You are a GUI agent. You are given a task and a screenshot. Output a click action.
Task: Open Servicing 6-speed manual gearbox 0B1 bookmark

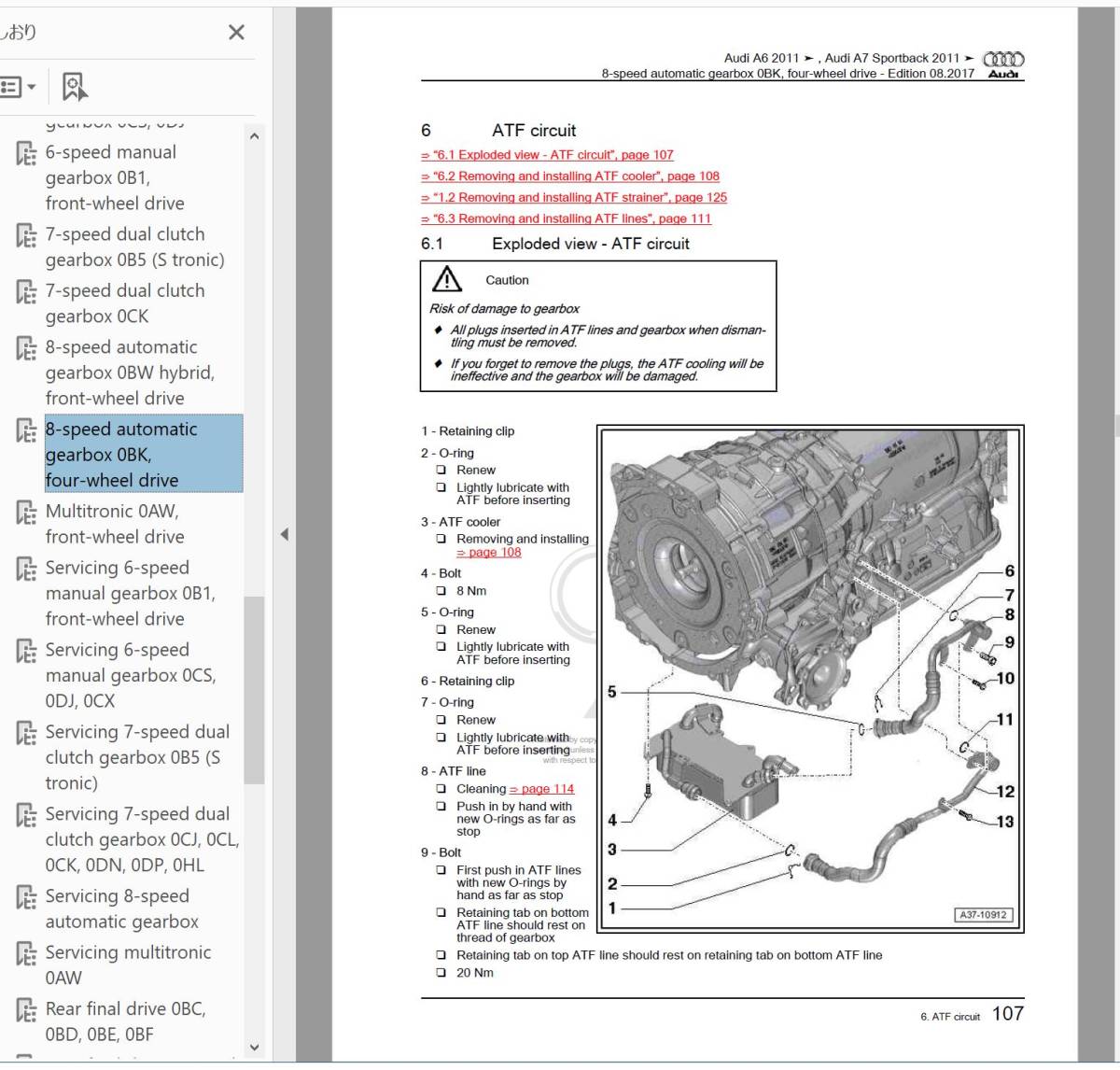click(131, 593)
